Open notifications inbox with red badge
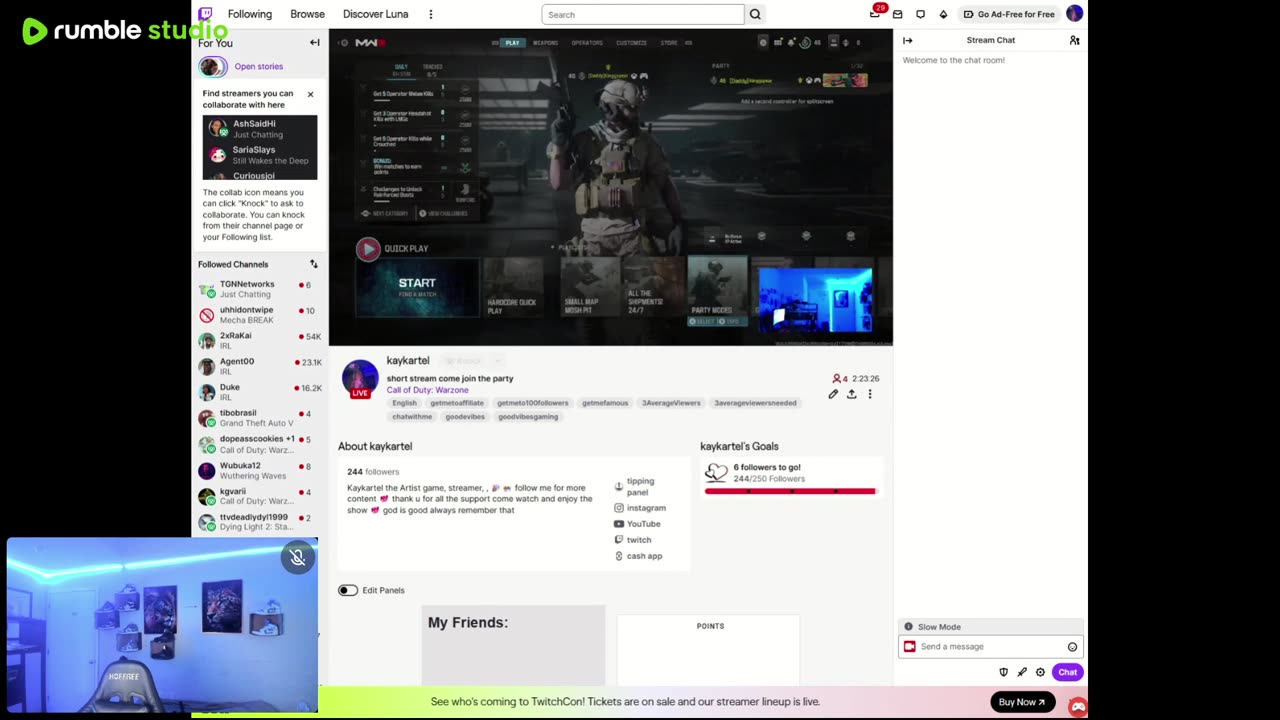This screenshot has width=1280, height=720. click(876, 13)
